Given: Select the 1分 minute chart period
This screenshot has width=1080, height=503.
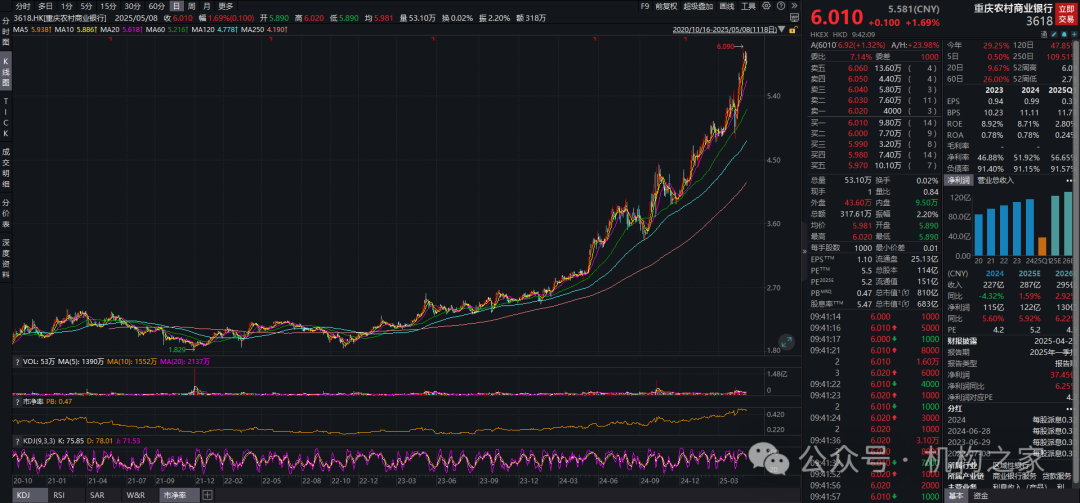Looking at the screenshot, I should click(x=66, y=6).
